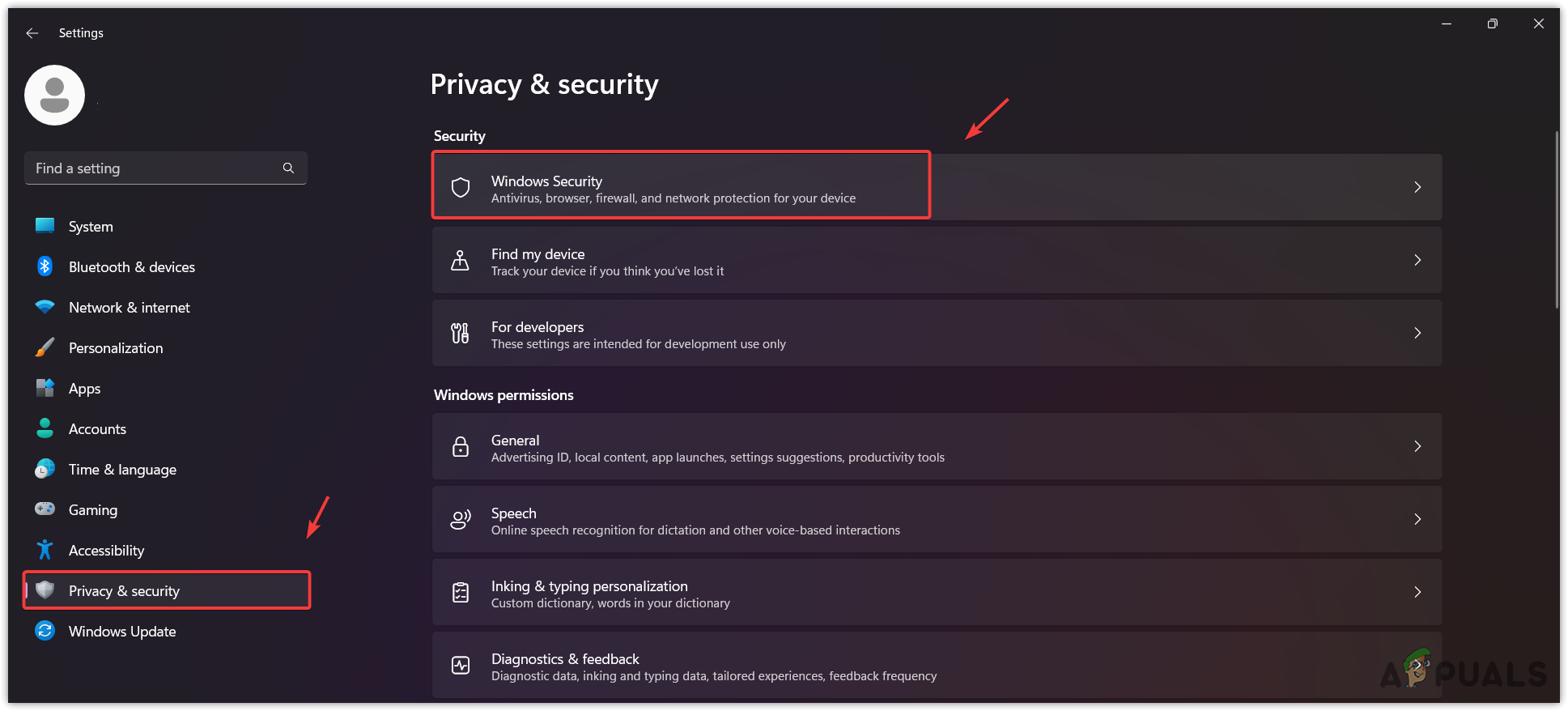Click the Windows Security shield icon
The height and width of the screenshot is (711, 1568).
[x=461, y=188]
